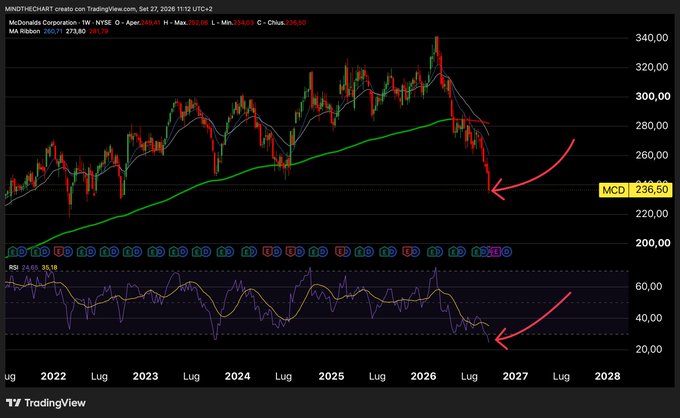Click the Lug label between 2027 and 2028

click(561, 376)
